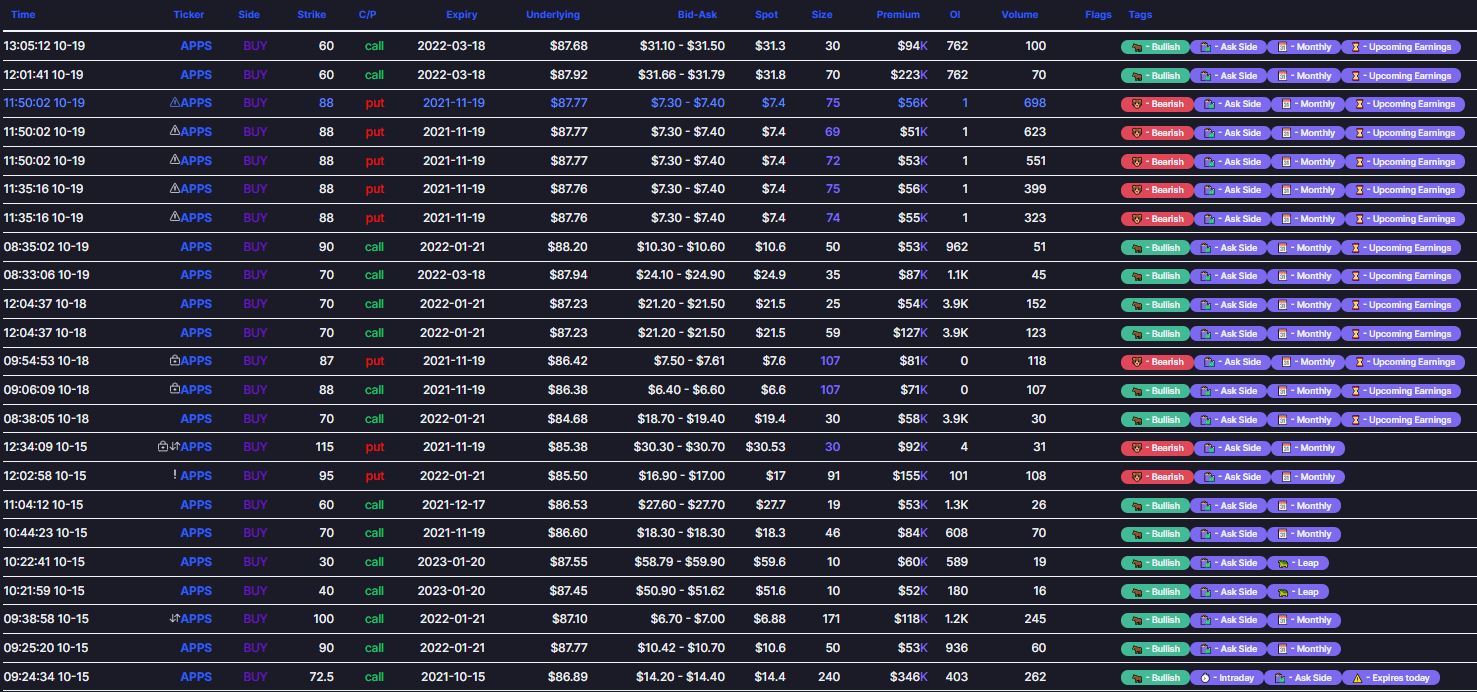Click the Bullish tag in the 09:06:09 row

[x=1155, y=391]
